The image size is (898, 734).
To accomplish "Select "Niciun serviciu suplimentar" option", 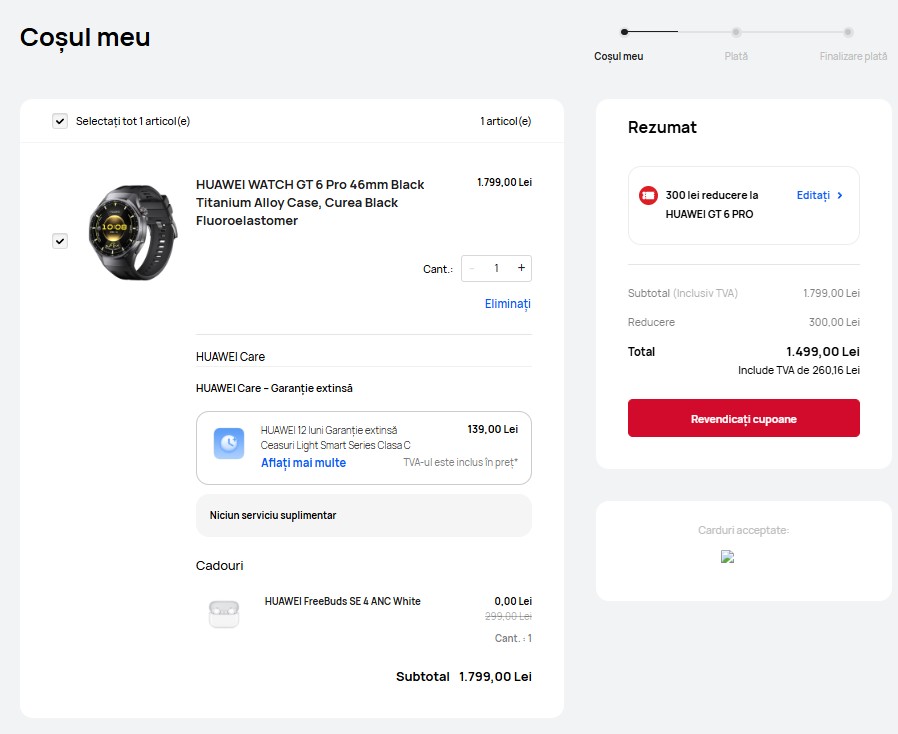I will click(364, 515).
